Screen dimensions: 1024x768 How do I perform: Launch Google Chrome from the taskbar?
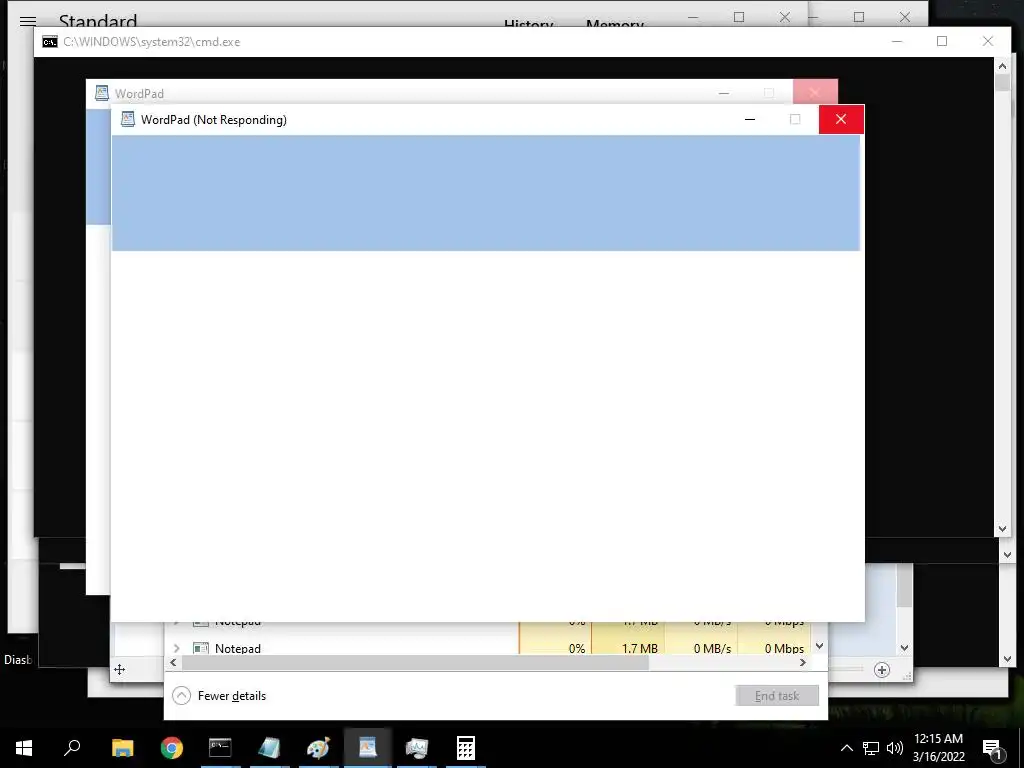[172, 748]
